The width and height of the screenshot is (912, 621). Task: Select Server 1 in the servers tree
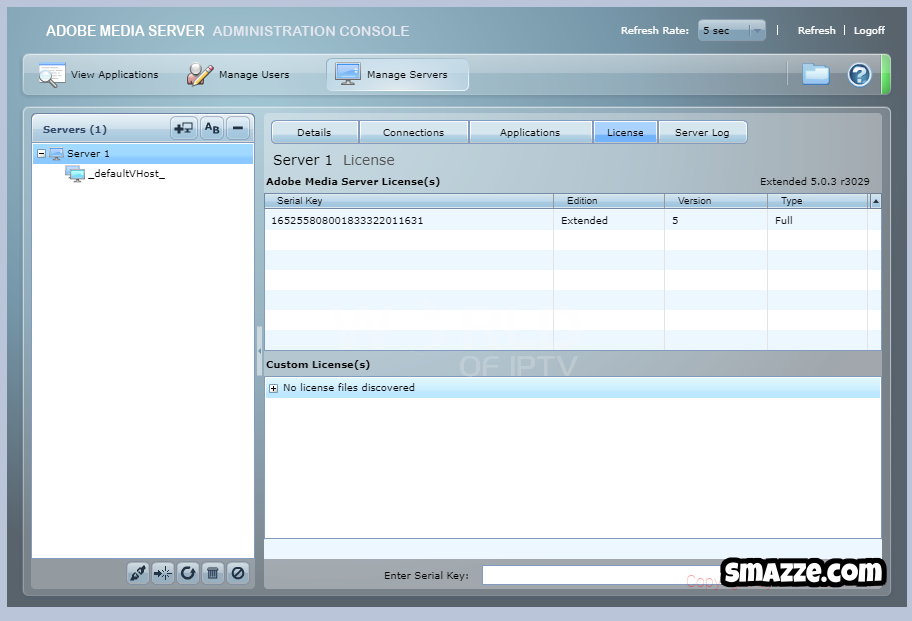point(143,154)
